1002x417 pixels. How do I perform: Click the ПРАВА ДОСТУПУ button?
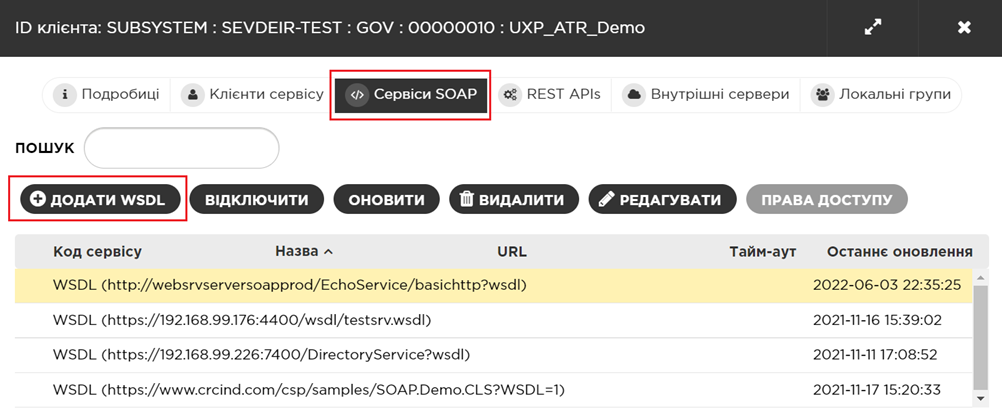[x=826, y=199]
